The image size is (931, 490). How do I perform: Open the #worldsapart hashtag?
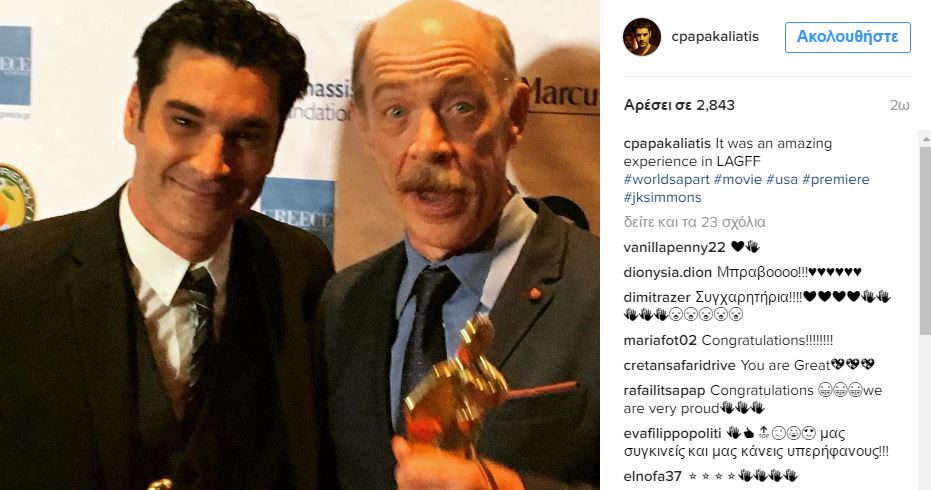coord(666,179)
